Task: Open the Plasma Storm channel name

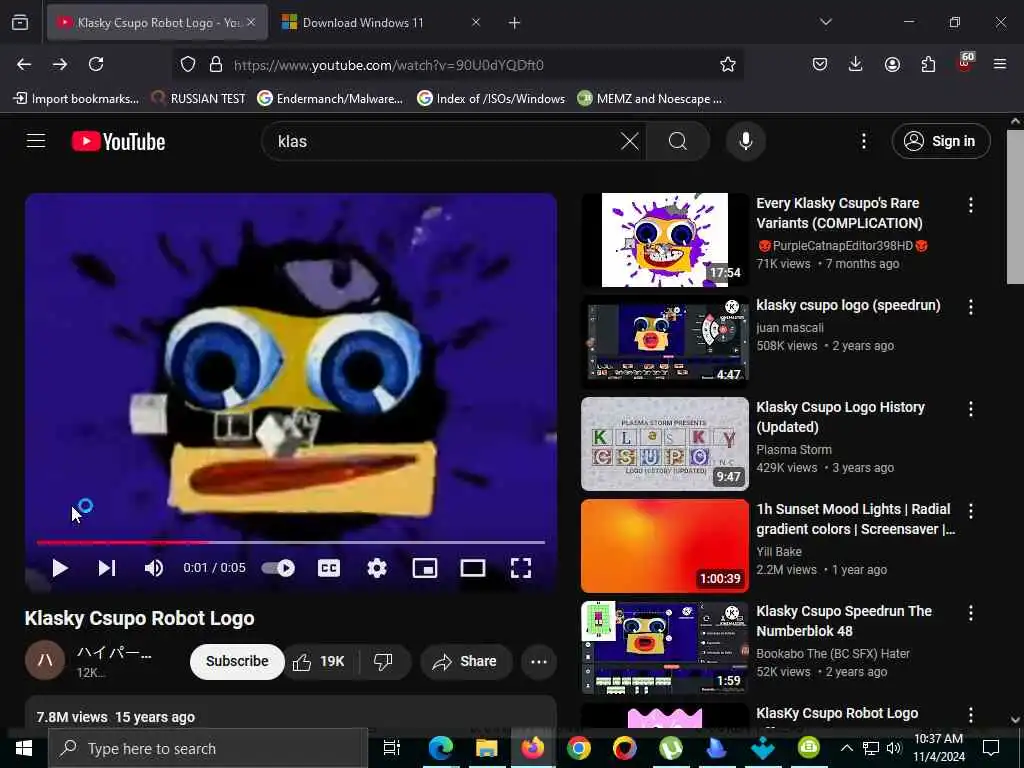Action: (794, 450)
